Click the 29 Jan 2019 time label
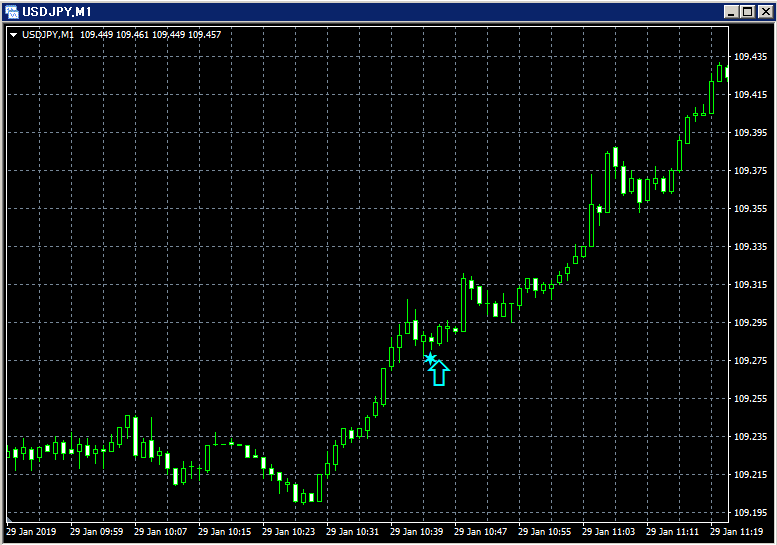Viewport: 777px width, 545px height. 31,532
